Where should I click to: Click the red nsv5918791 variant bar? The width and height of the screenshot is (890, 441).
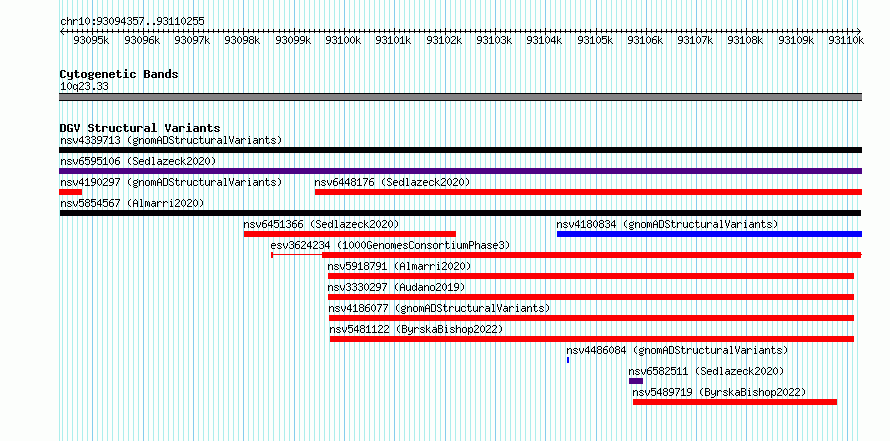click(x=591, y=276)
